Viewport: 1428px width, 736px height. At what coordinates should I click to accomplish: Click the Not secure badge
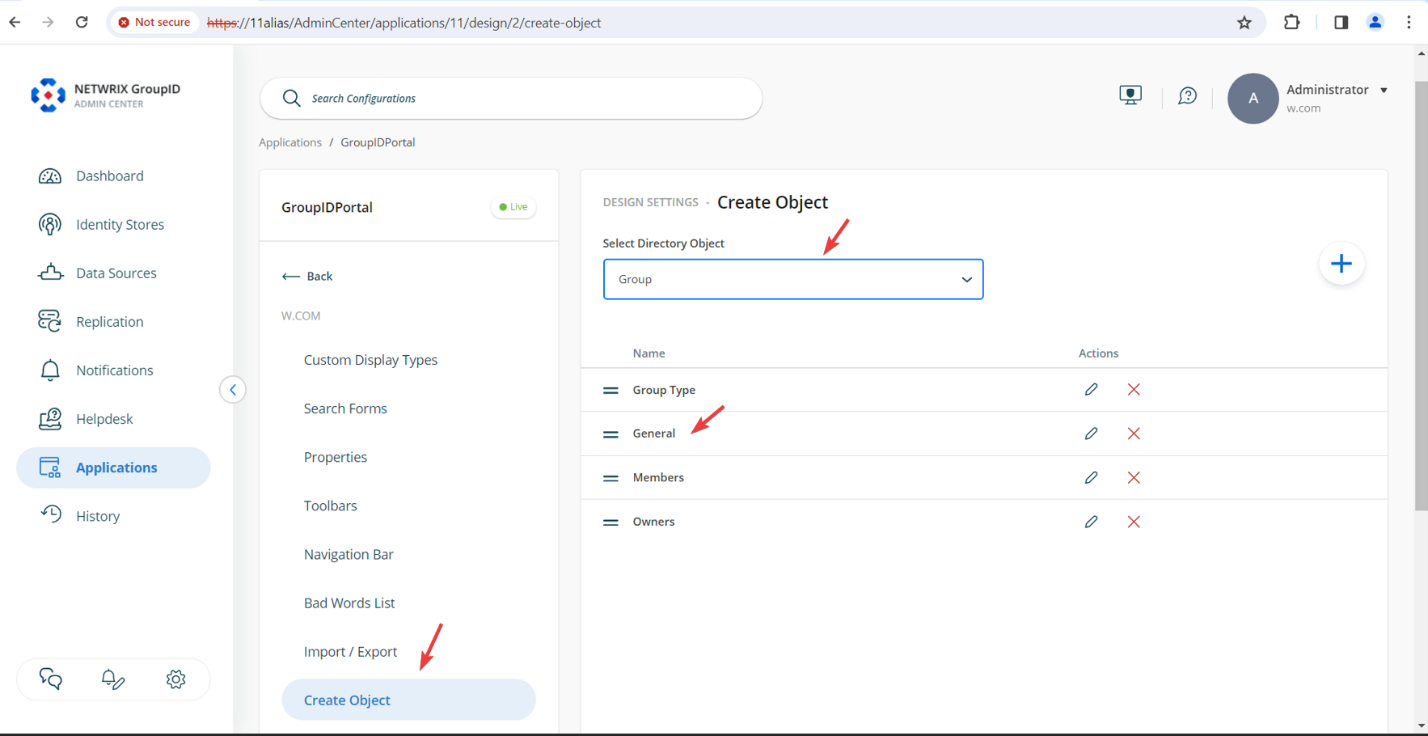tap(154, 22)
